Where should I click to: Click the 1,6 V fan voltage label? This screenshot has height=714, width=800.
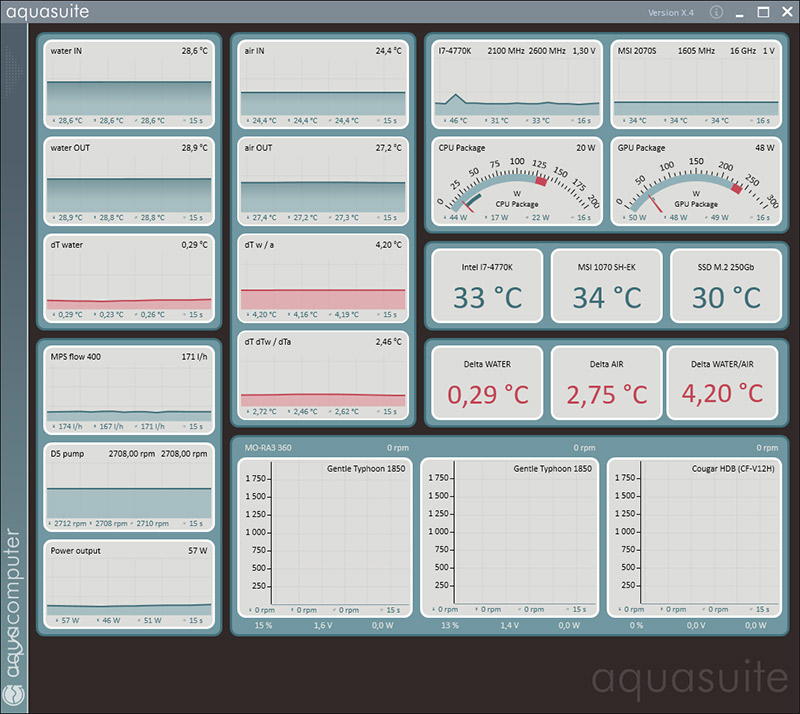click(323, 625)
